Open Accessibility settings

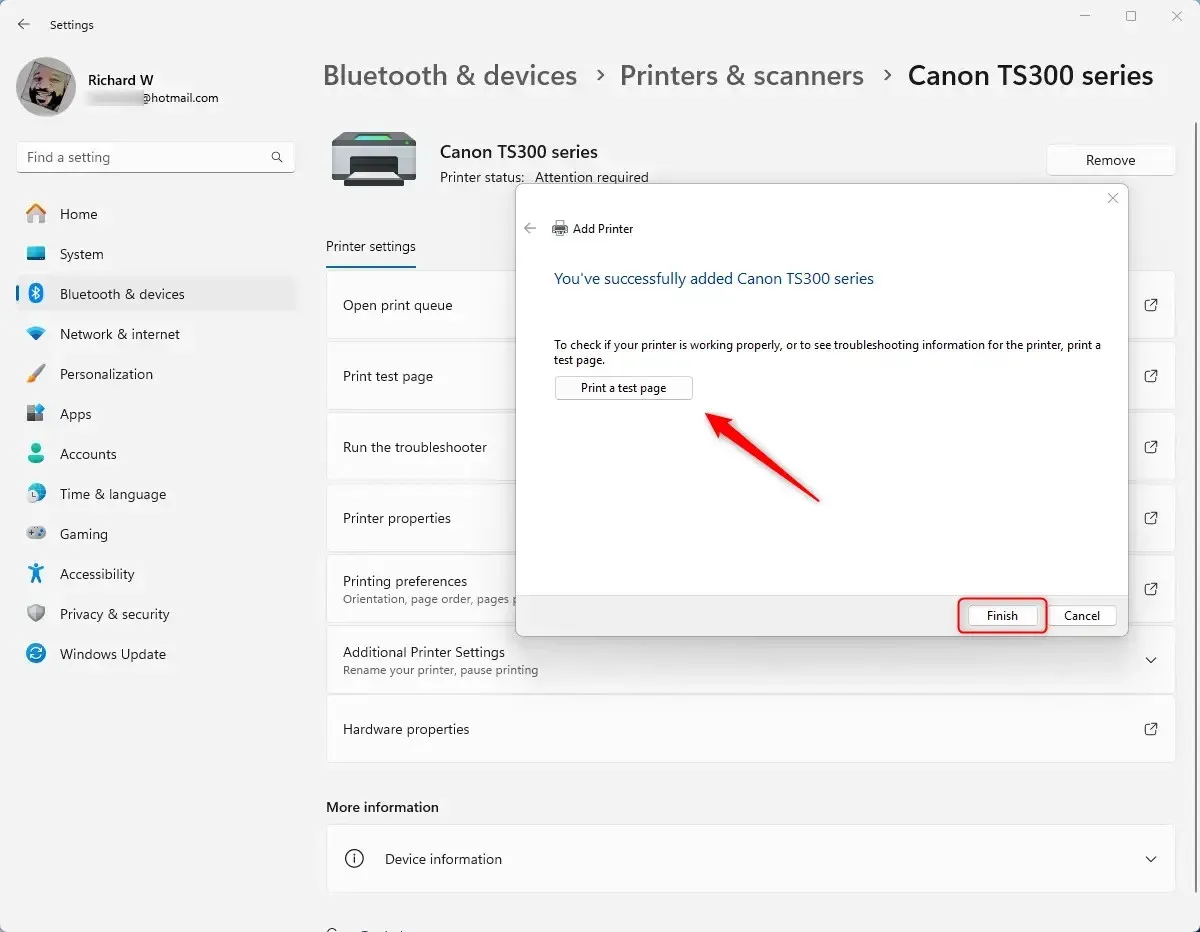(98, 574)
